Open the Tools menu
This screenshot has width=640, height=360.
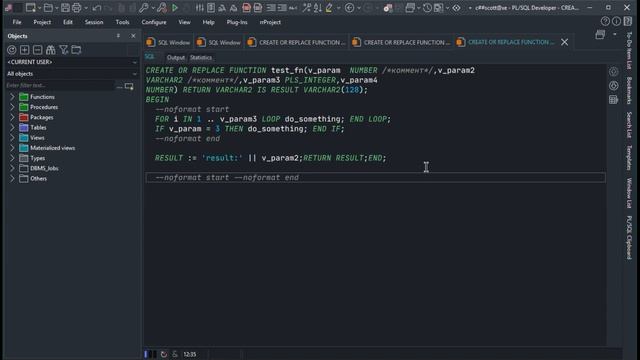[x=122, y=22]
